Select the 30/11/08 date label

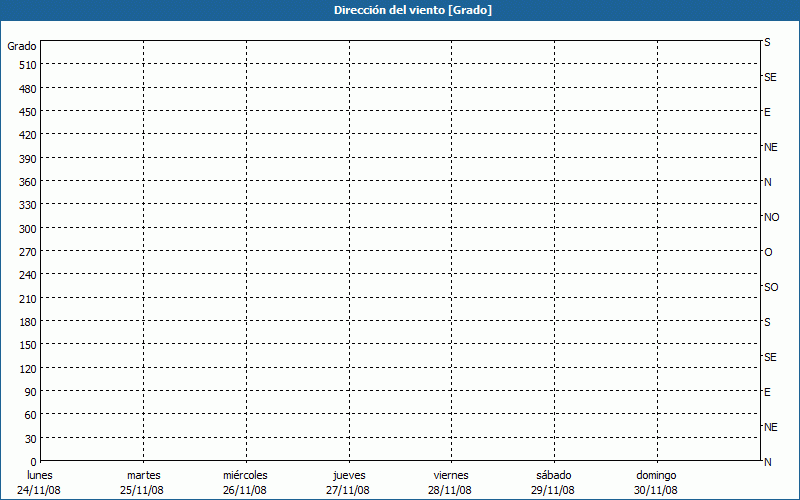coord(656,490)
